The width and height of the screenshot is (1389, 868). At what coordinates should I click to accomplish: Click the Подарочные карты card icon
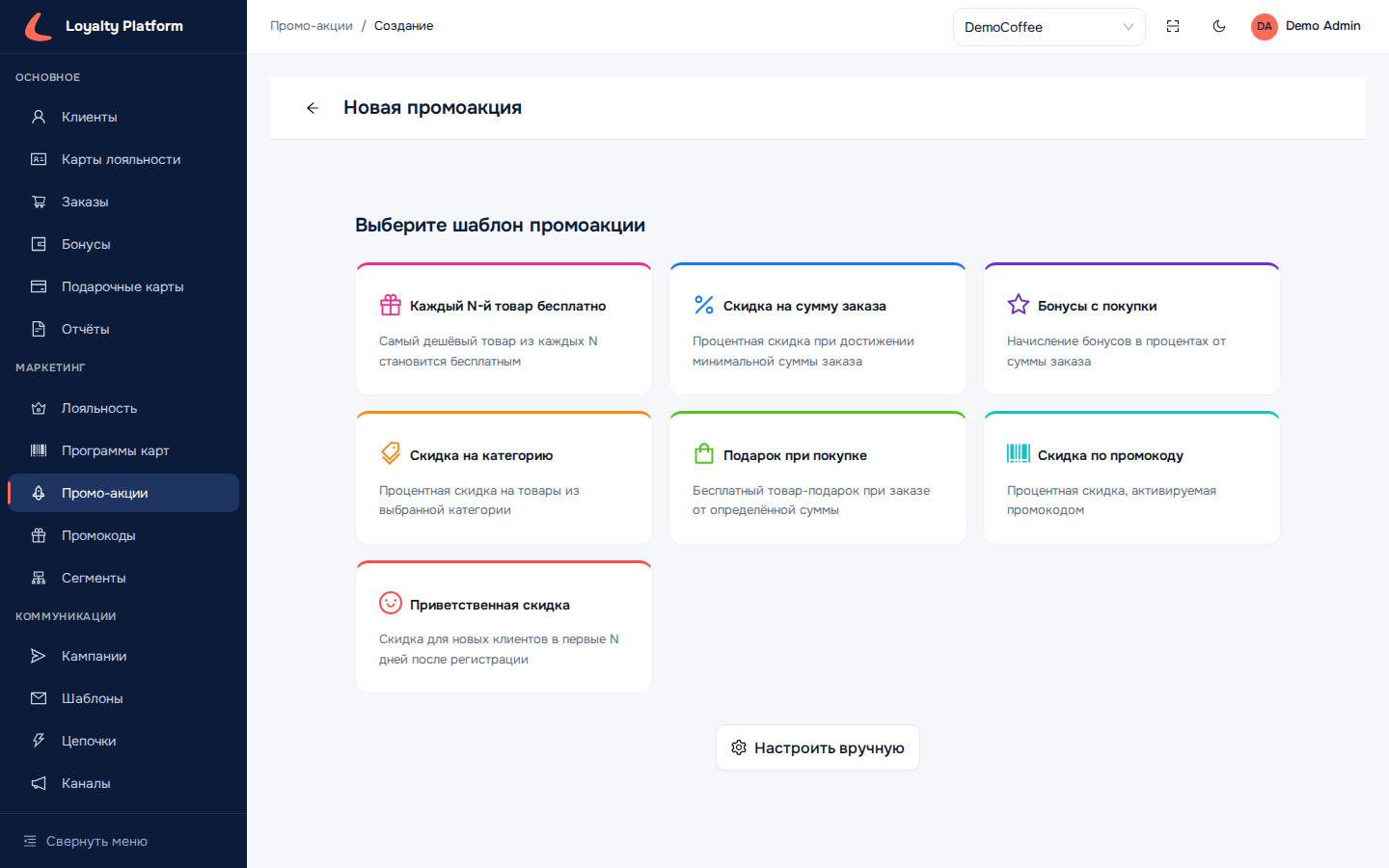pyautogui.click(x=39, y=286)
